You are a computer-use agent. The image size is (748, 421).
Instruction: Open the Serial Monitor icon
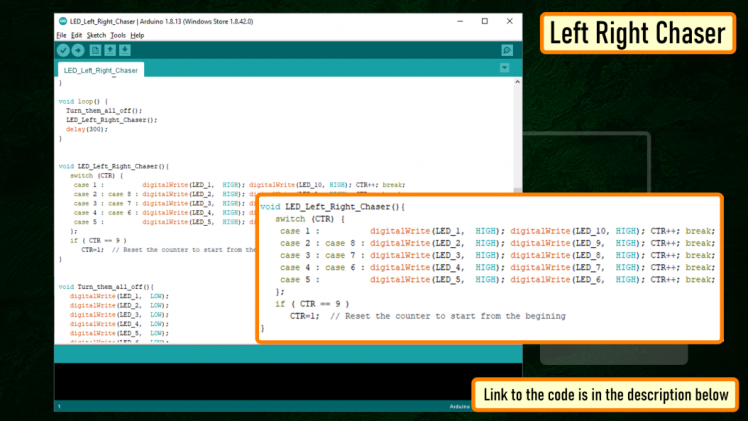(507, 50)
